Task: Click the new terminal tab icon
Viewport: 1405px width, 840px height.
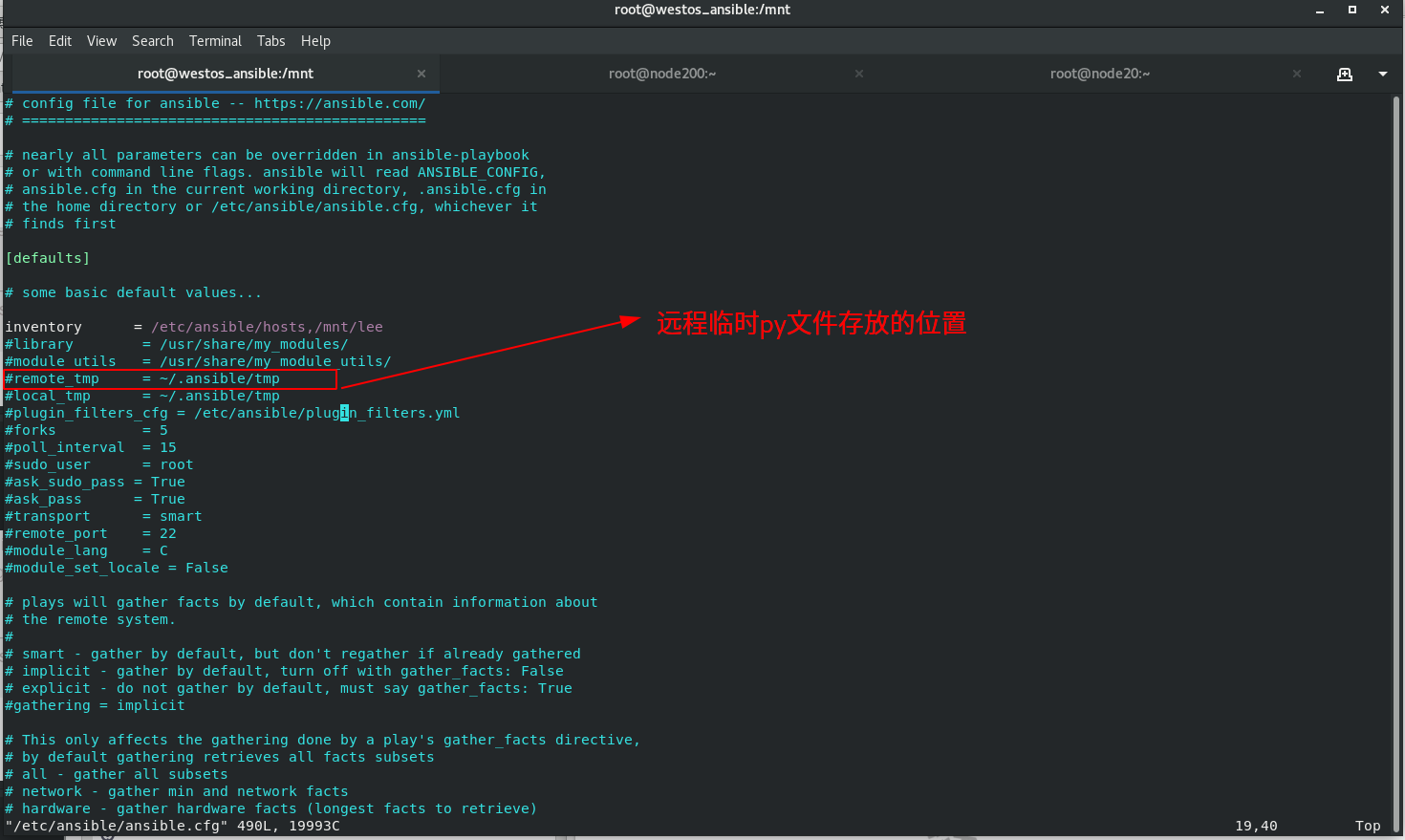Action: point(1345,74)
